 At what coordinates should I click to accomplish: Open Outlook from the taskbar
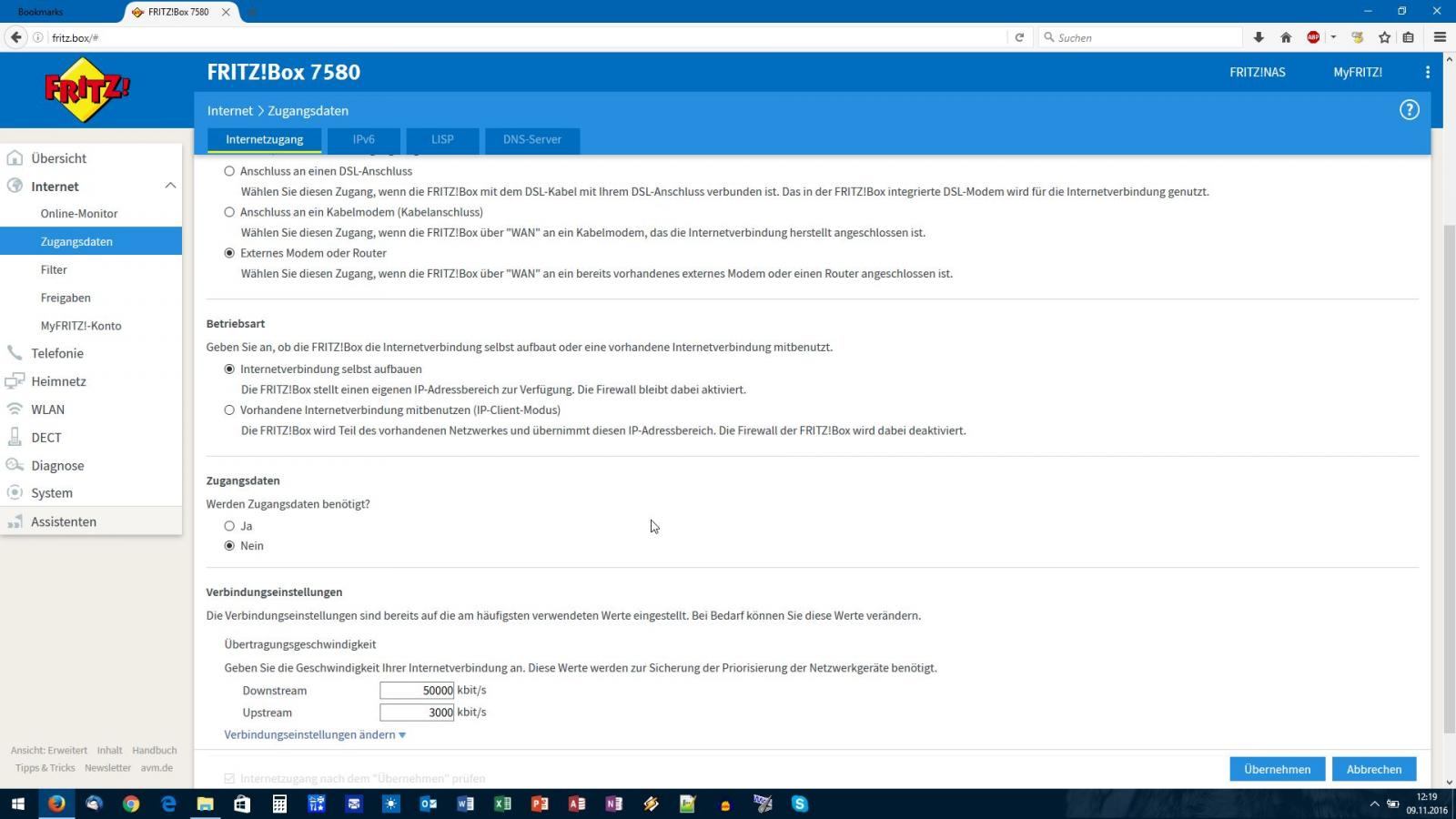pyautogui.click(x=428, y=804)
